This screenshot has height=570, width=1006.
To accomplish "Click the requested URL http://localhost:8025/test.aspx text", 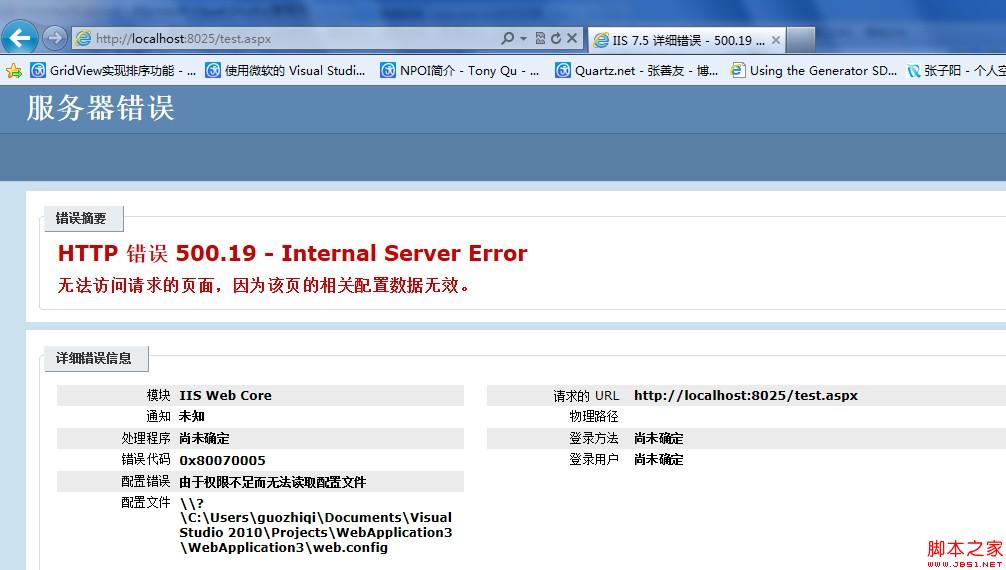I will (745, 396).
